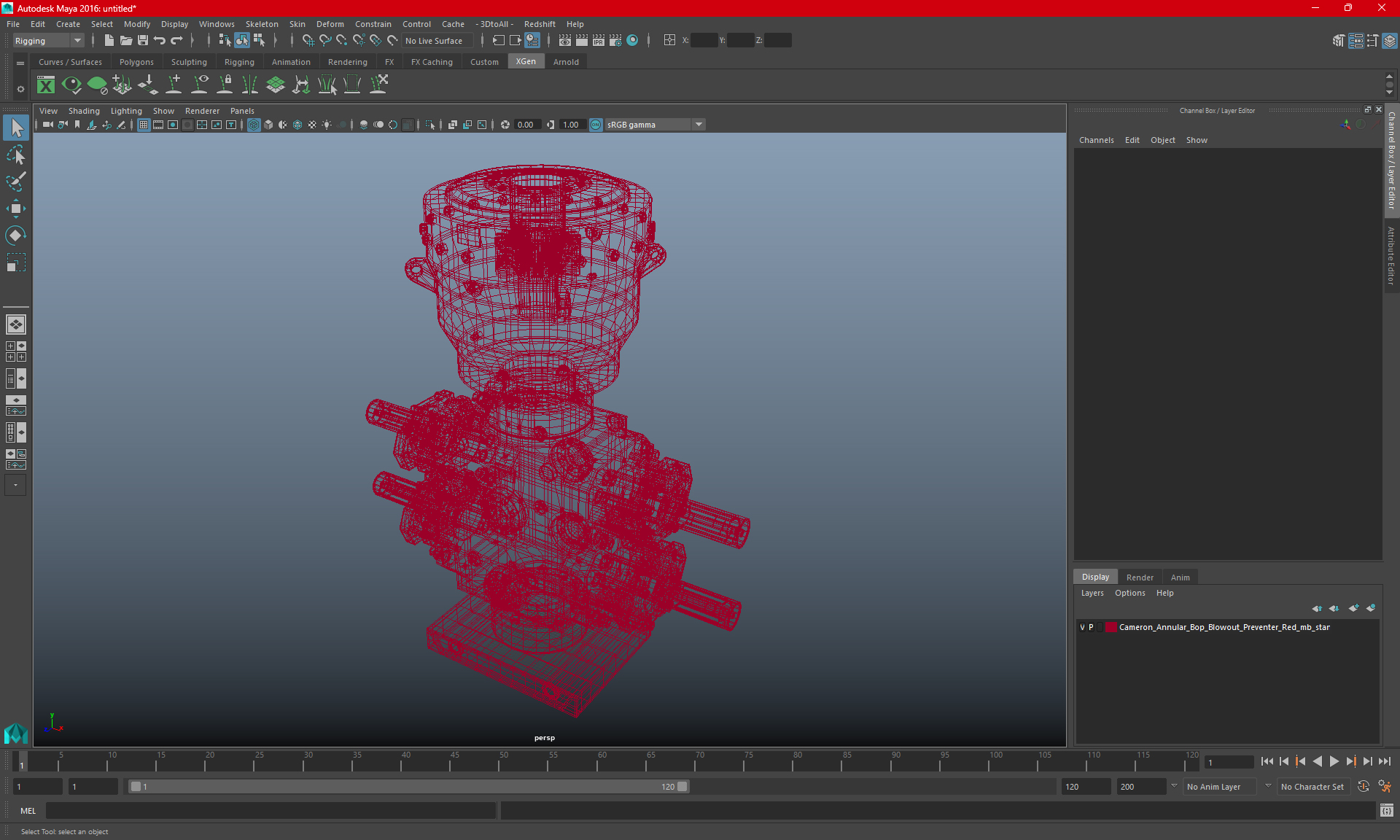The image size is (1400, 840).
Task: Choose the Rotate tool in toolbox
Action: click(16, 235)
